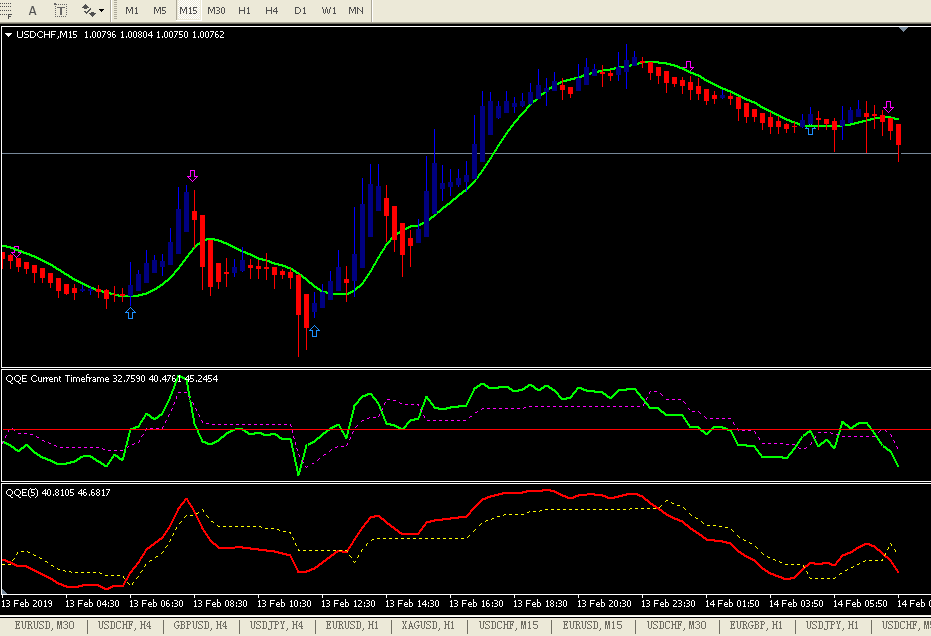Open the XAGUSD, H1 chart tab

(x=428, y=625)
